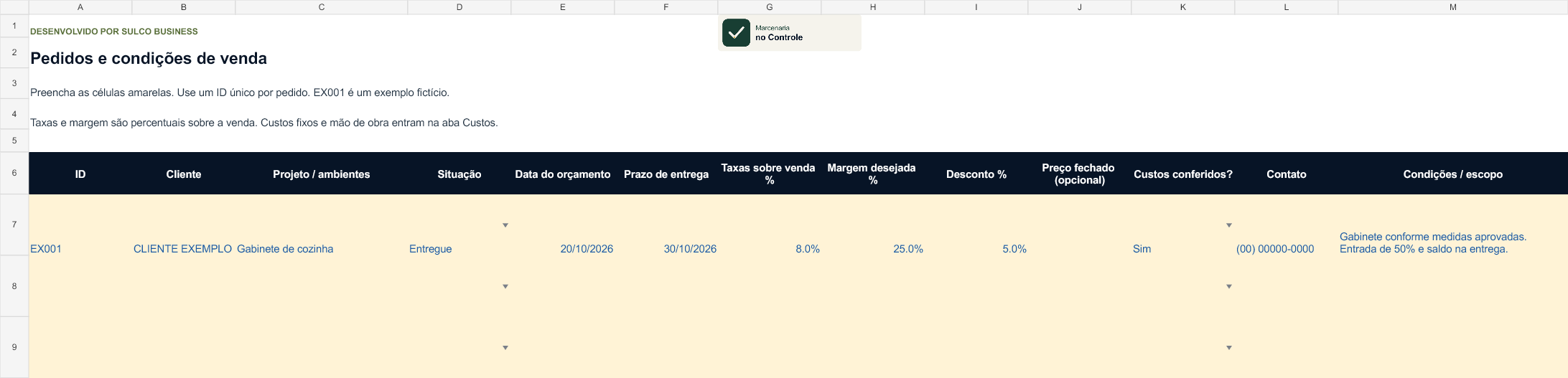Open the Situação dropdown in row 9
This screenshot has width=1568, height=378.
coord(505,348)
